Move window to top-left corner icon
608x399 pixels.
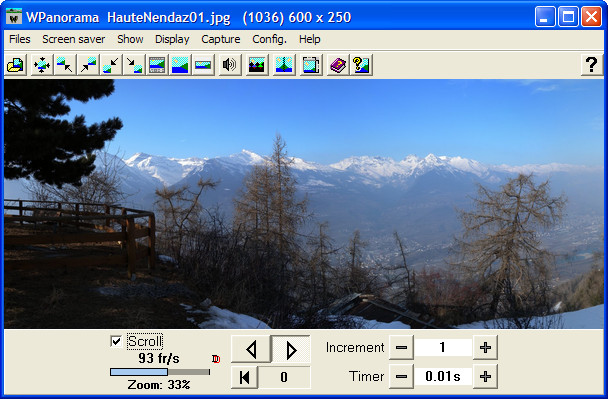pyautogui.click(x=64, y=65)
